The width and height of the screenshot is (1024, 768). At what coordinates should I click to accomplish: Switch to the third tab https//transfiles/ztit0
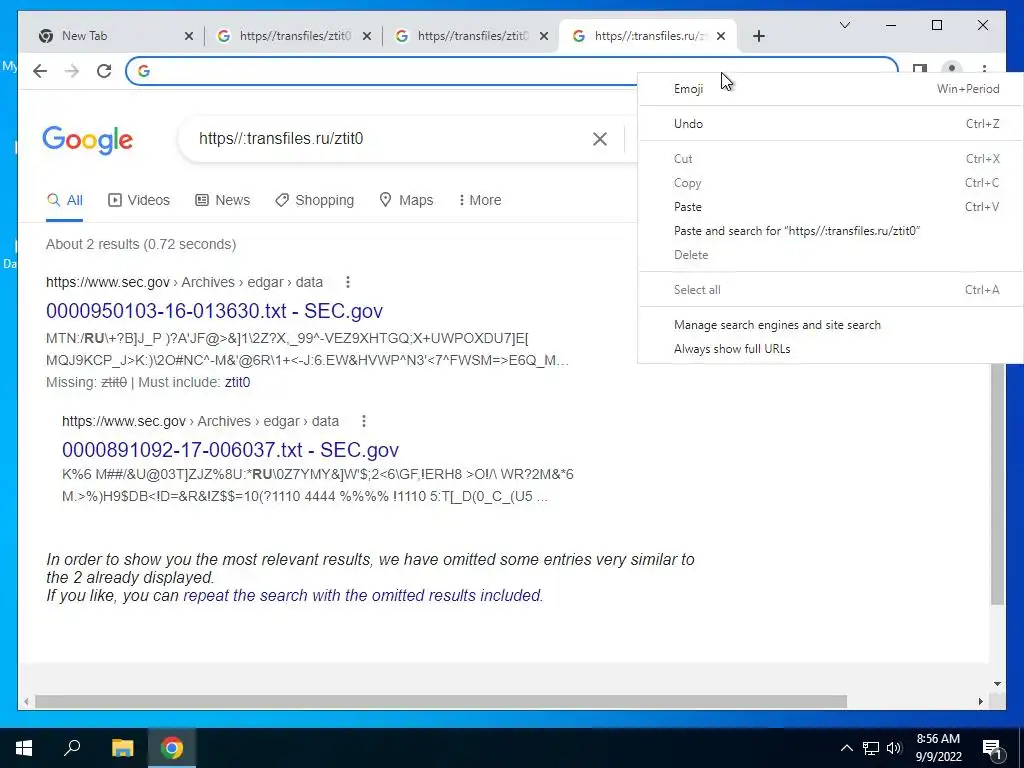471,37
